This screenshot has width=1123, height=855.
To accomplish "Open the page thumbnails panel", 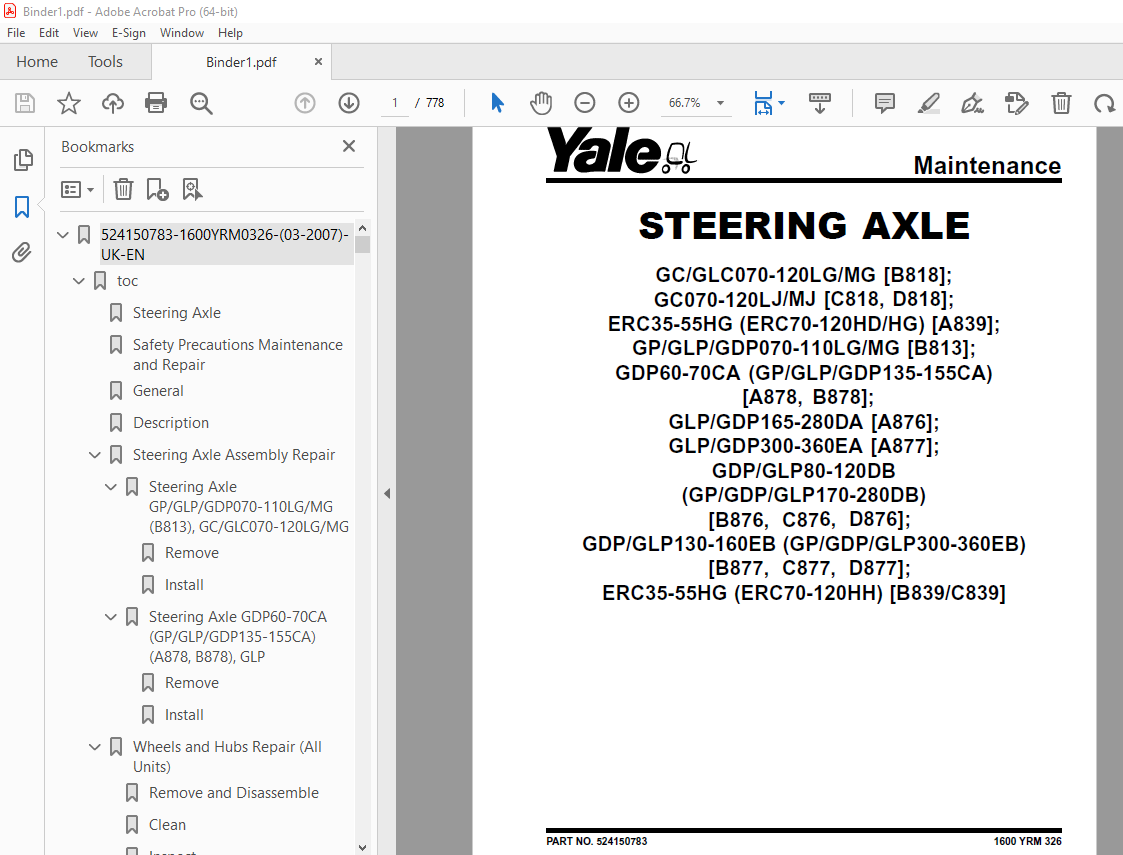I will [x=23, y=160].
